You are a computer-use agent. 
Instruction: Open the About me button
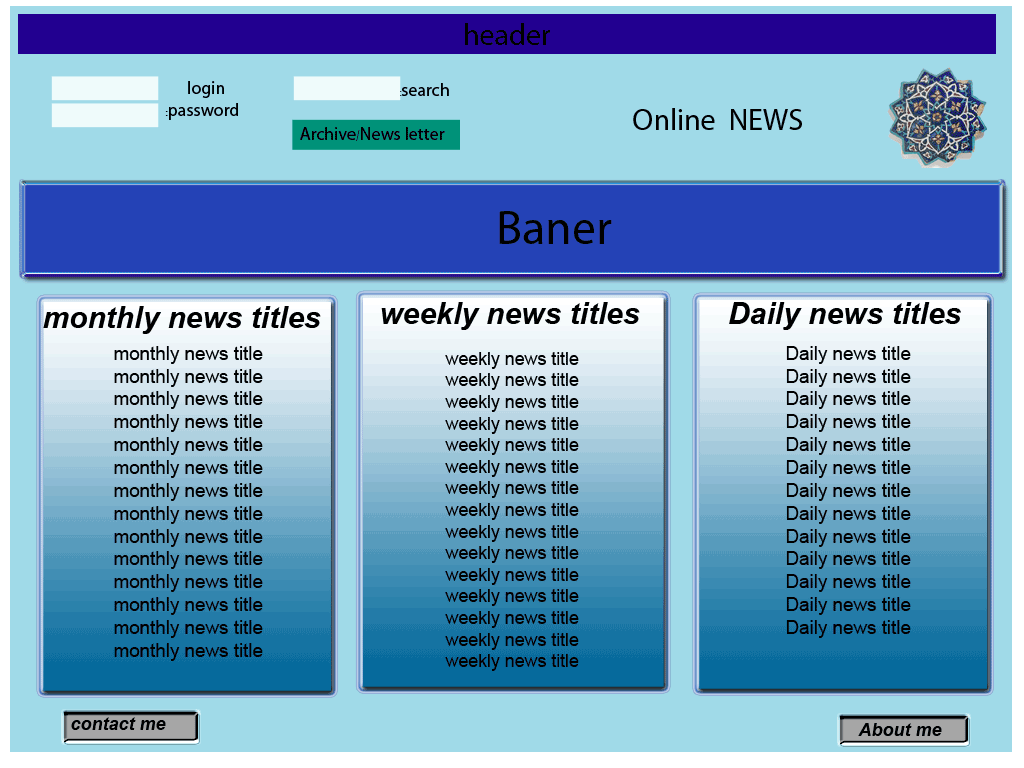point(903,730)
